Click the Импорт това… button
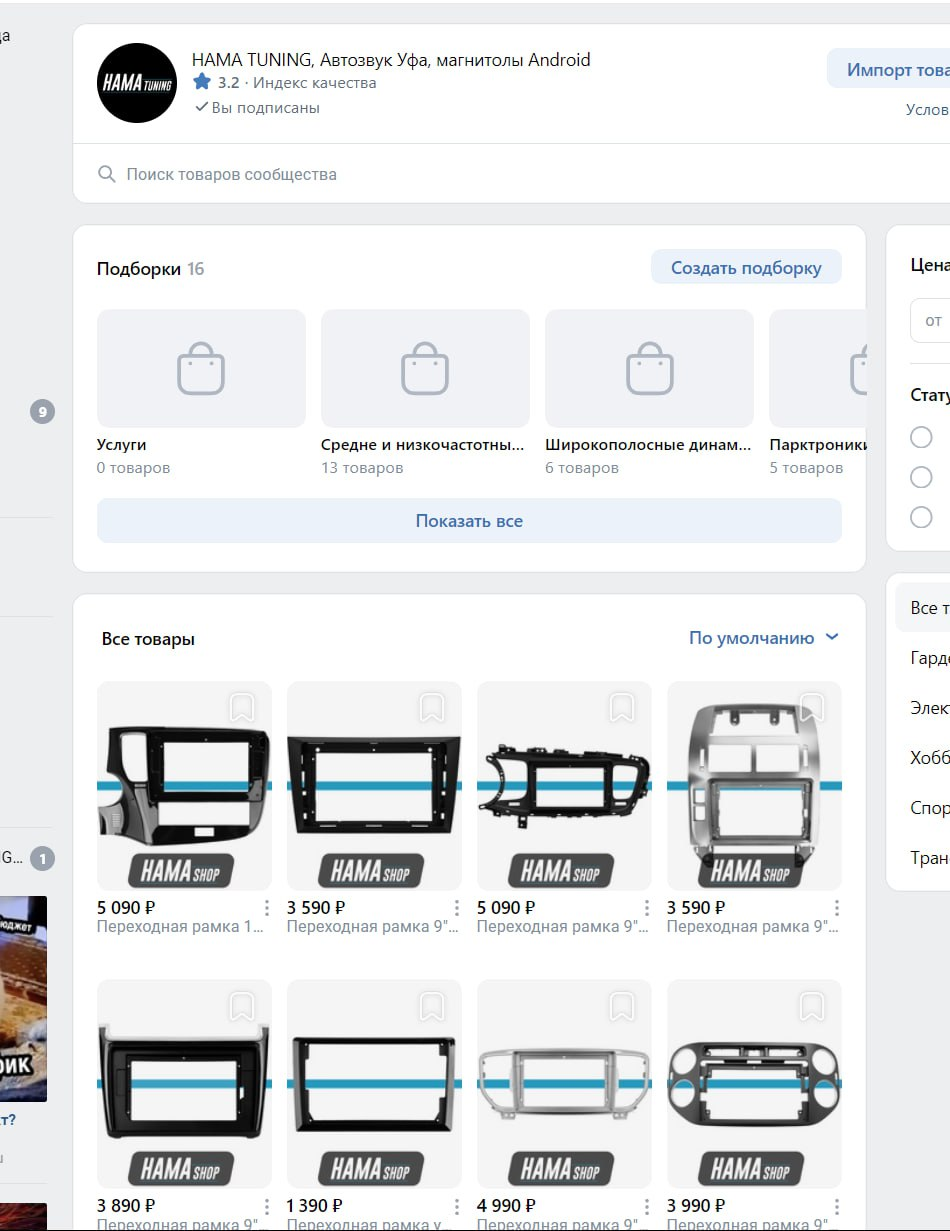Image resolution: width=950 pixels, height=1231 pixels. (888, 69)
